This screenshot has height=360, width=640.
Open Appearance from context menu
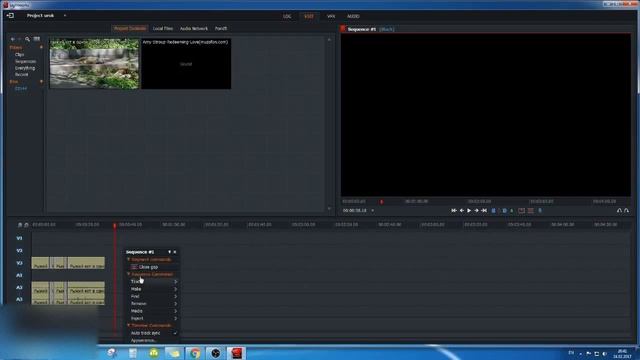coord(143,340)
